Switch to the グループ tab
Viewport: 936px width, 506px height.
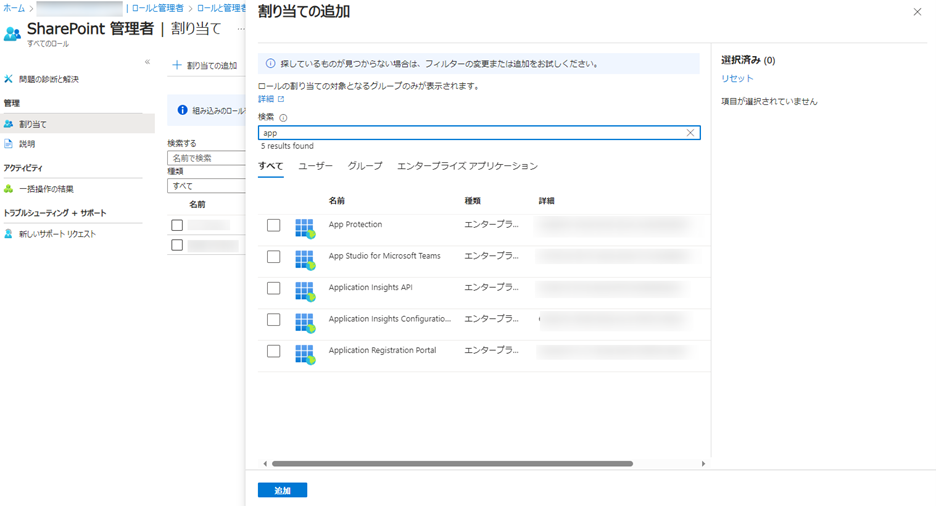coord(365,166)
